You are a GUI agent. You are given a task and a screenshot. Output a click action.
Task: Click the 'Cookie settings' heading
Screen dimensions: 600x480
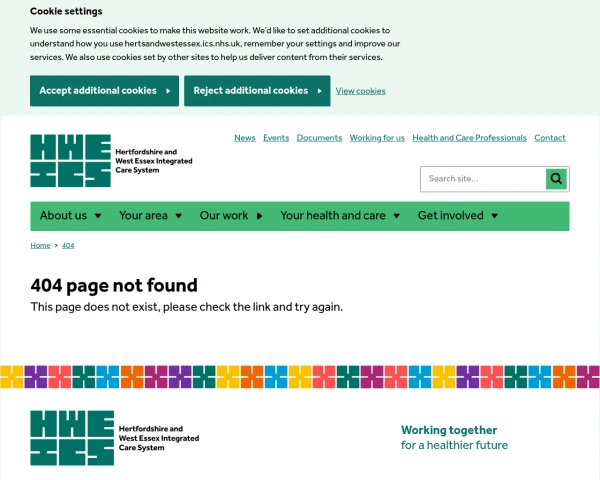[66, 11]
